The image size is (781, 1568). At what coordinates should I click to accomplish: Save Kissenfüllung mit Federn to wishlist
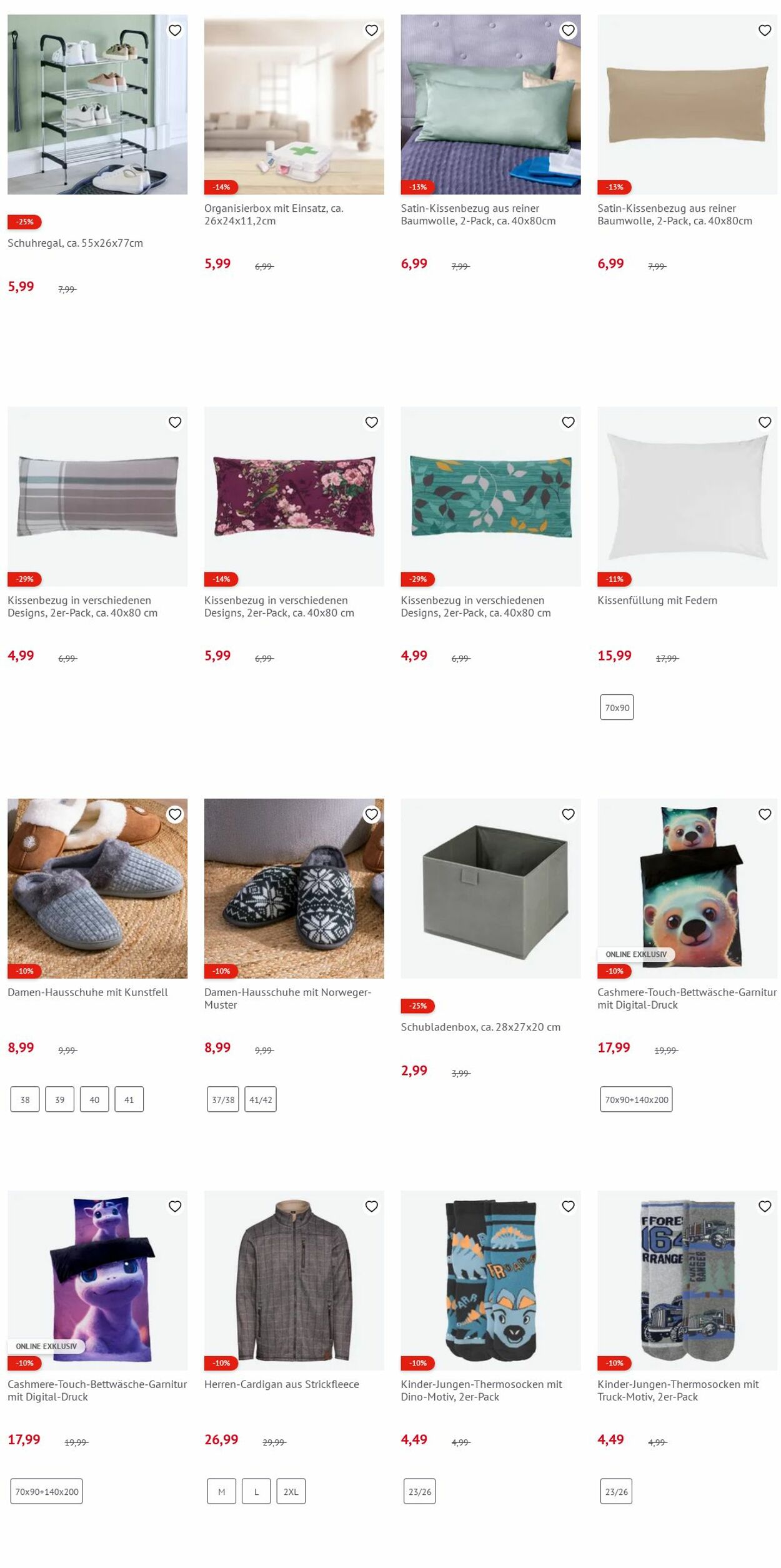[x=765, y=422]
